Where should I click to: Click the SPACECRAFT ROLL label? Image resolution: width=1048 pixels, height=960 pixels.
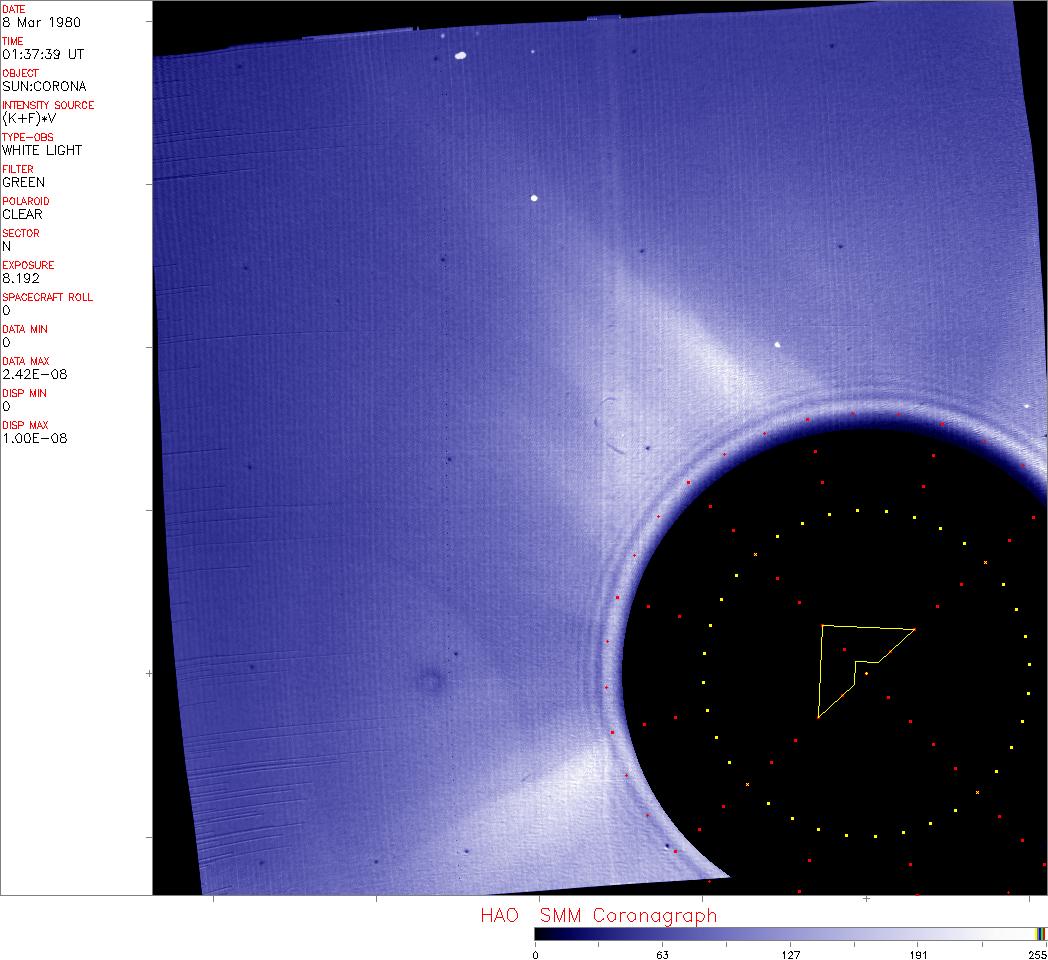pyautogui.click(x=48, y=297)
